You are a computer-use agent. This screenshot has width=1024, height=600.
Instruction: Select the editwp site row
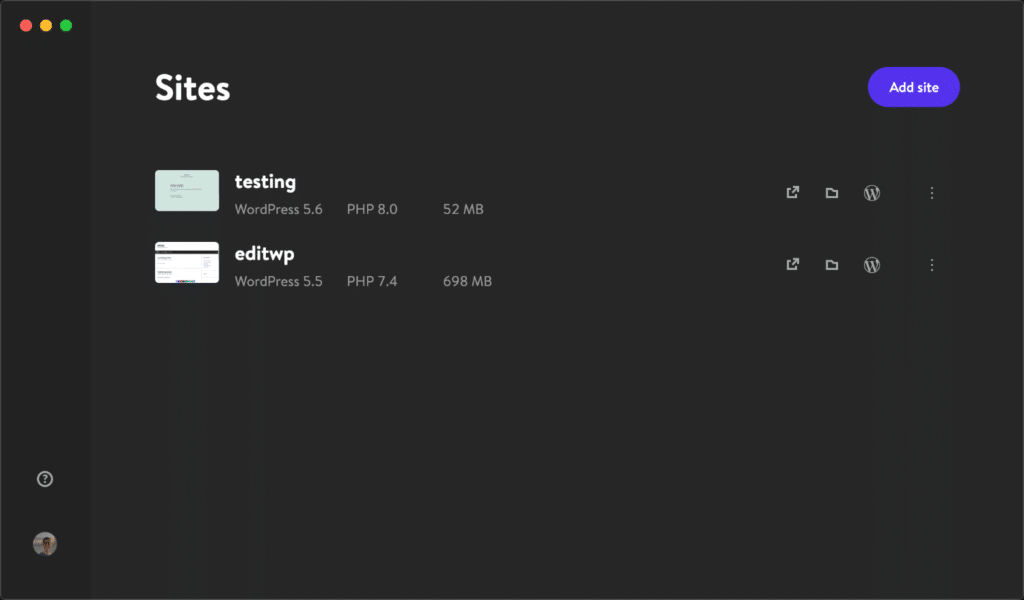[500, 263]
